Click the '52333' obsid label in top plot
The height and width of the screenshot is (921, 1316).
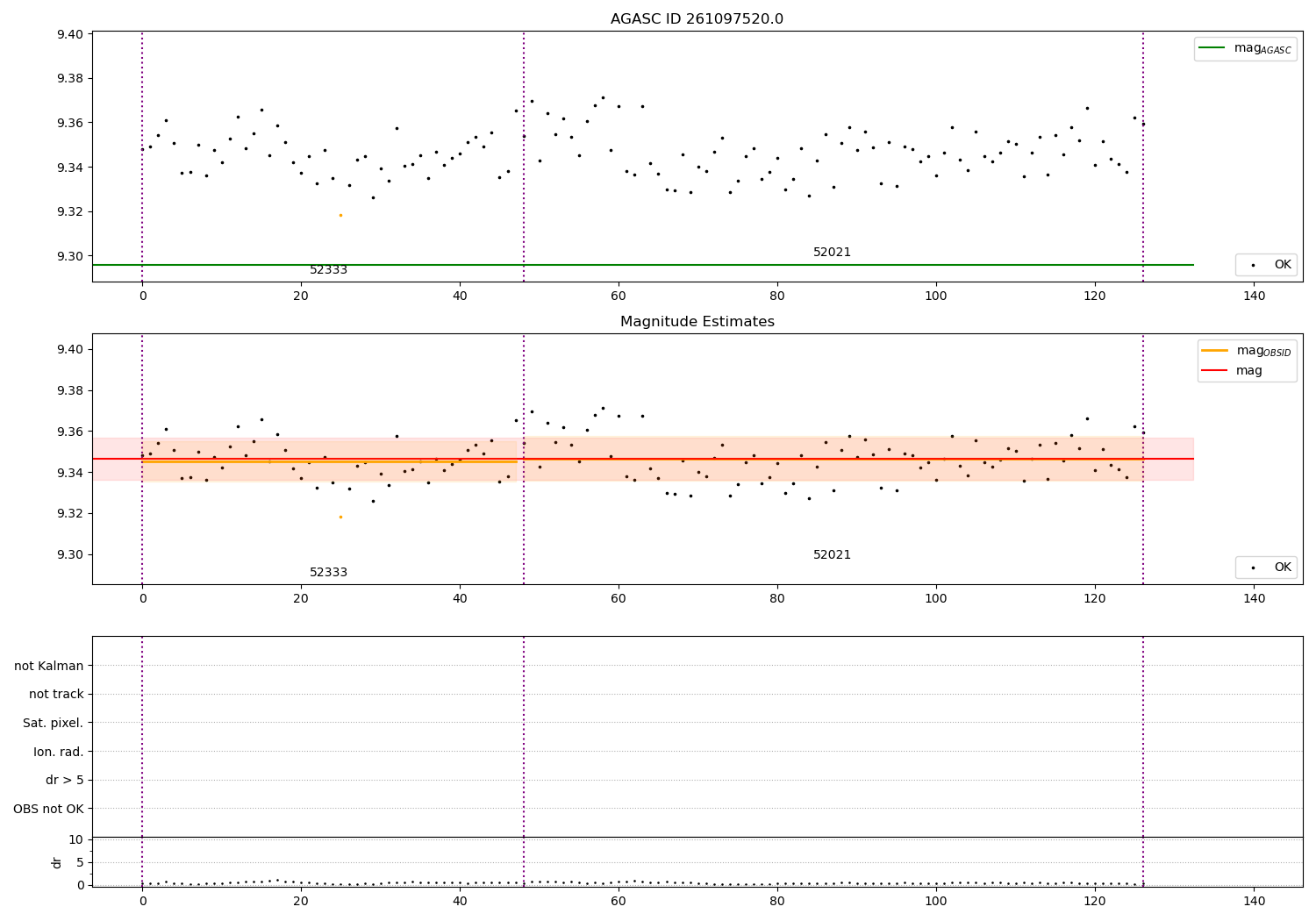coord(328,270)
